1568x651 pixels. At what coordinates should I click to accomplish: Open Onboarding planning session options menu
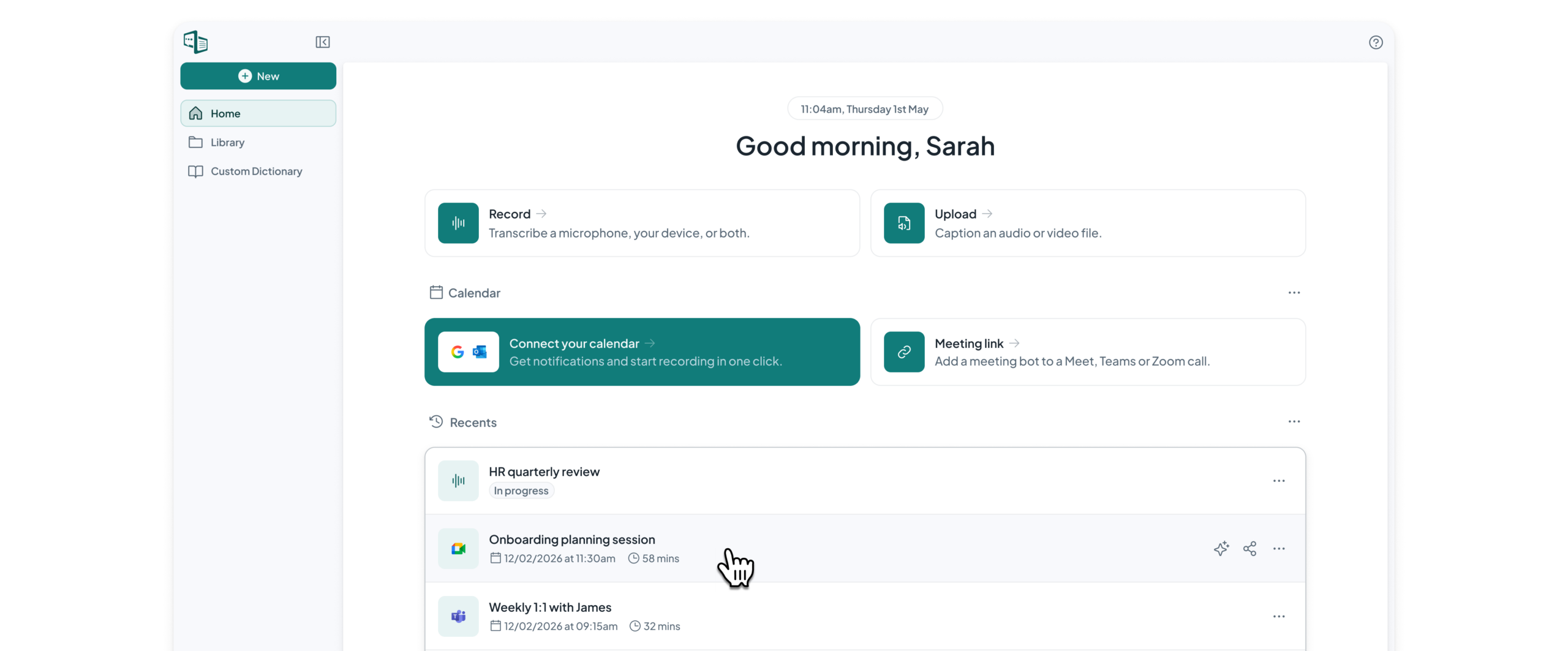[x=1279, y=548]
